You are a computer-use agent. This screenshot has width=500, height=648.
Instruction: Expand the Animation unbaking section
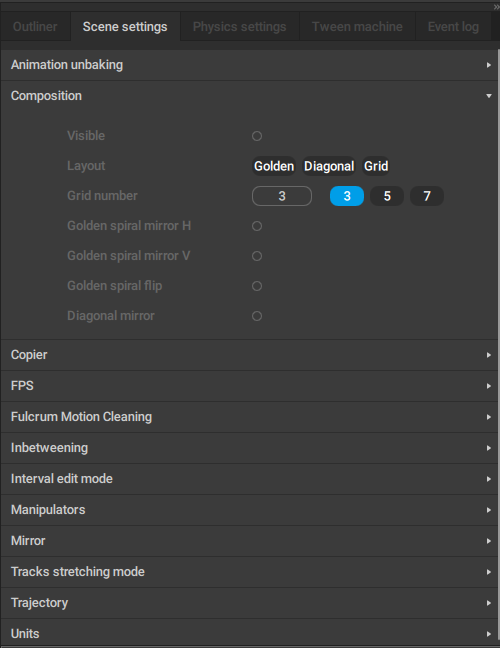click(x=249, y=65)
